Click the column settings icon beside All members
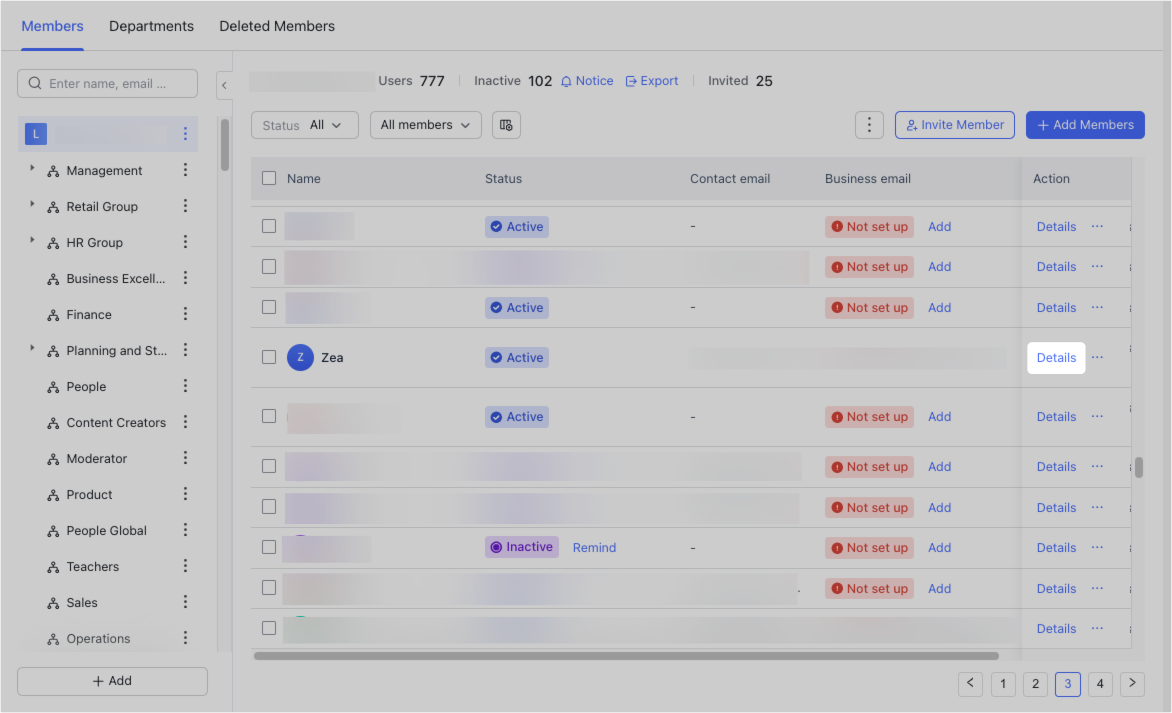The width and height of the screenshot is (1172, 713). pos(506,125)
